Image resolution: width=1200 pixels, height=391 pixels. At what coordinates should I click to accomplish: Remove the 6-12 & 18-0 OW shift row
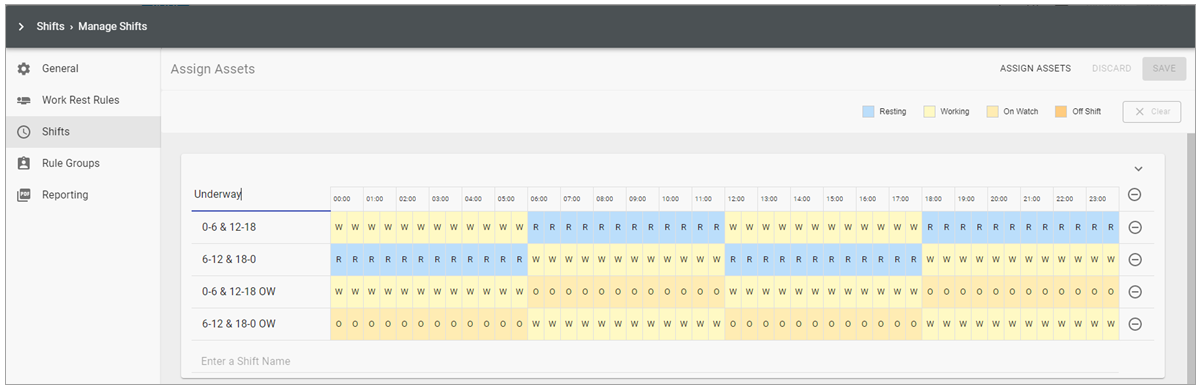(1134, 324)
